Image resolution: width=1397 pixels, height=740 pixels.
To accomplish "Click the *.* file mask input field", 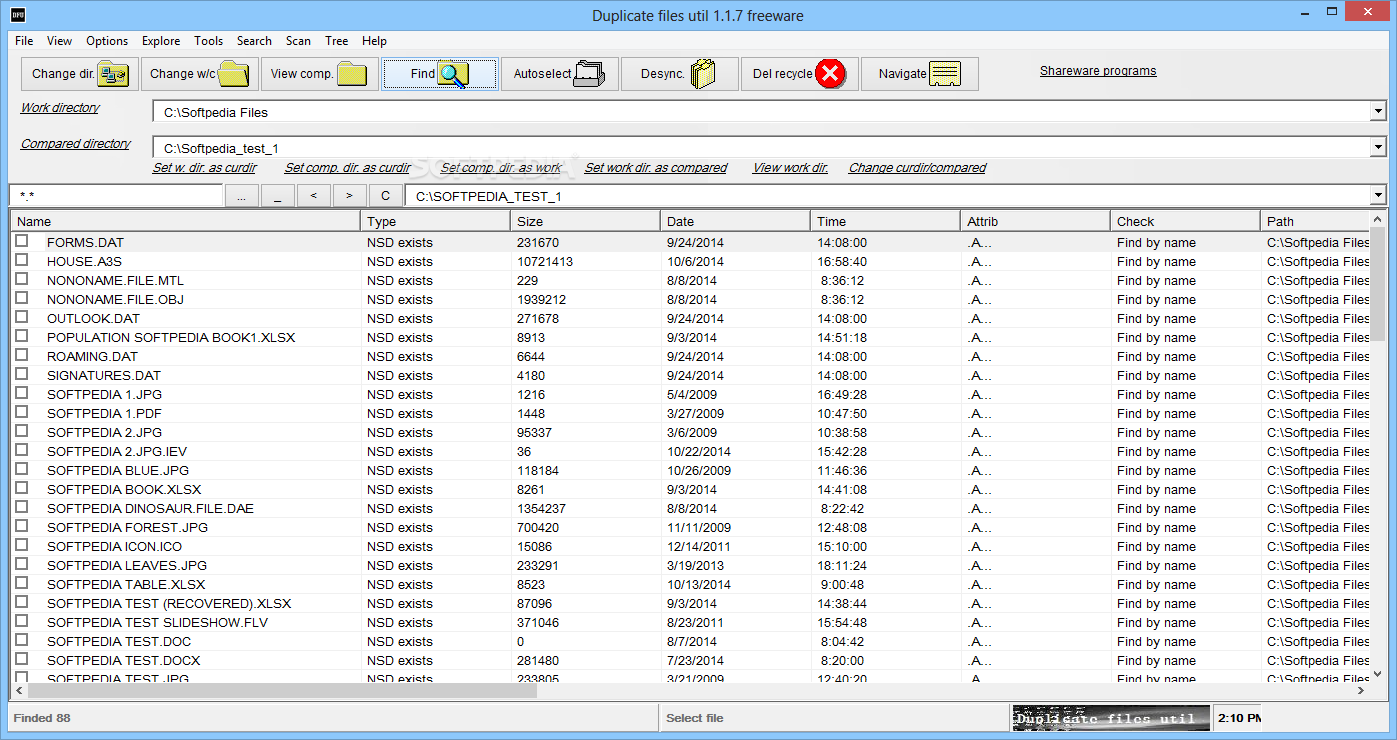I will (x=116, y=196).
